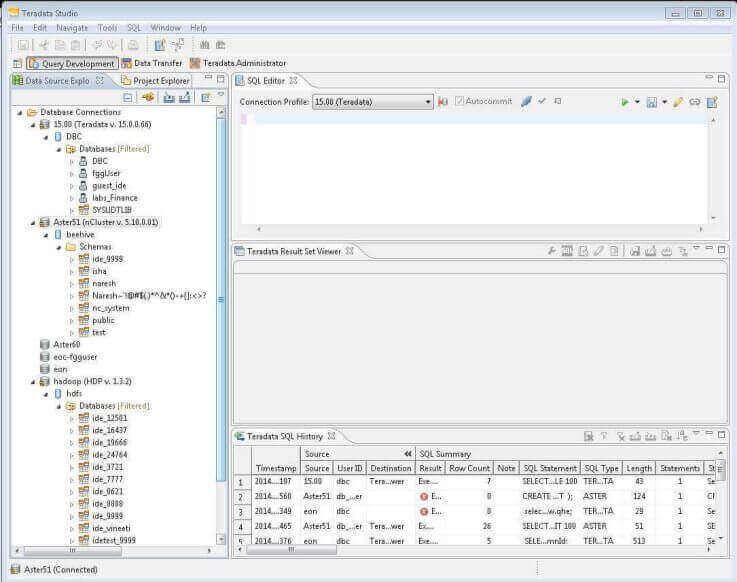Image resolution: width=737 pixels, height=582 pixels.
Task: Collapse the Database Connections tree node
Action: point(20,112)
